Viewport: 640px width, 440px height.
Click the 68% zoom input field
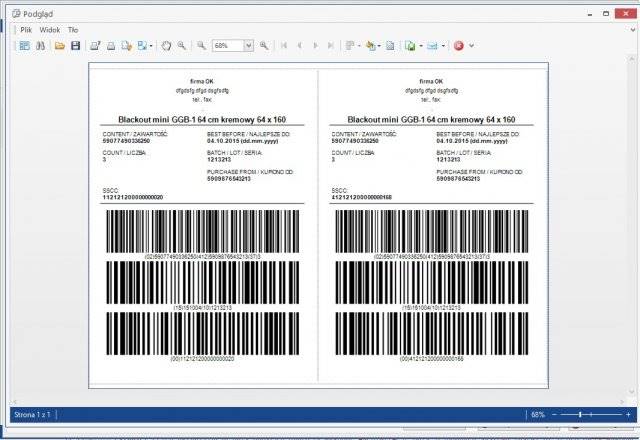click(229, 46)
